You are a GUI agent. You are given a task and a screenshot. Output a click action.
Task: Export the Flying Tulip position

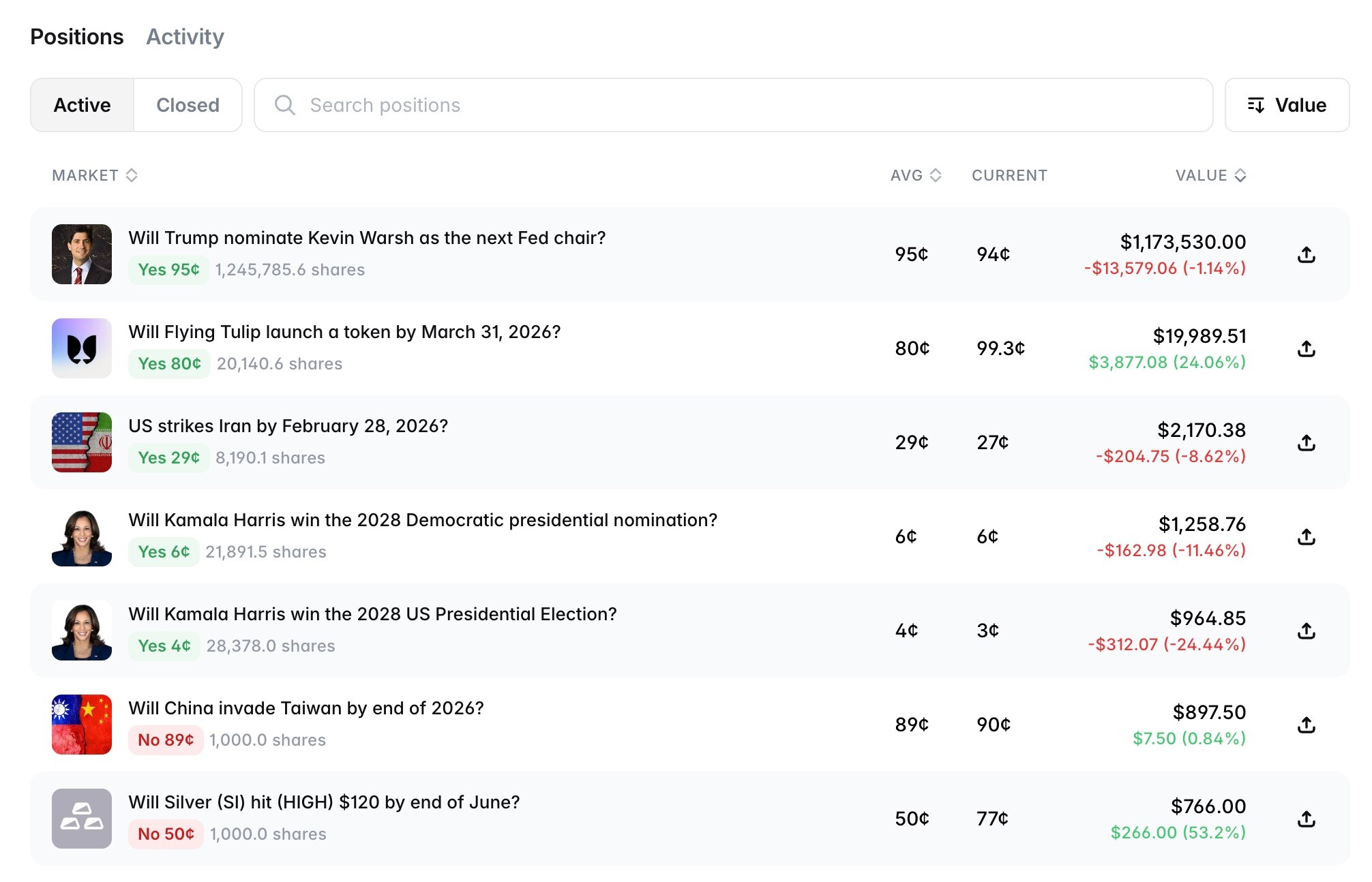[1307, 348]
